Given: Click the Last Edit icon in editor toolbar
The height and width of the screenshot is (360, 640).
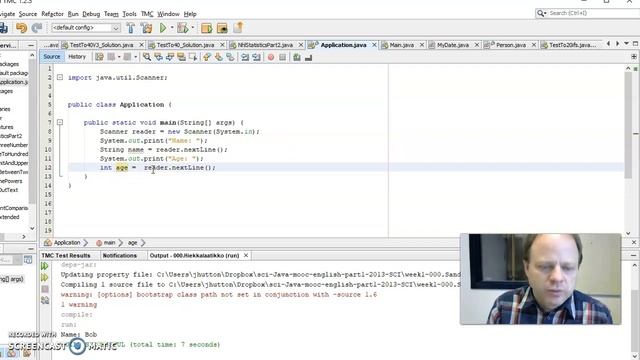Looking at the screenshot, I should 99,57.
